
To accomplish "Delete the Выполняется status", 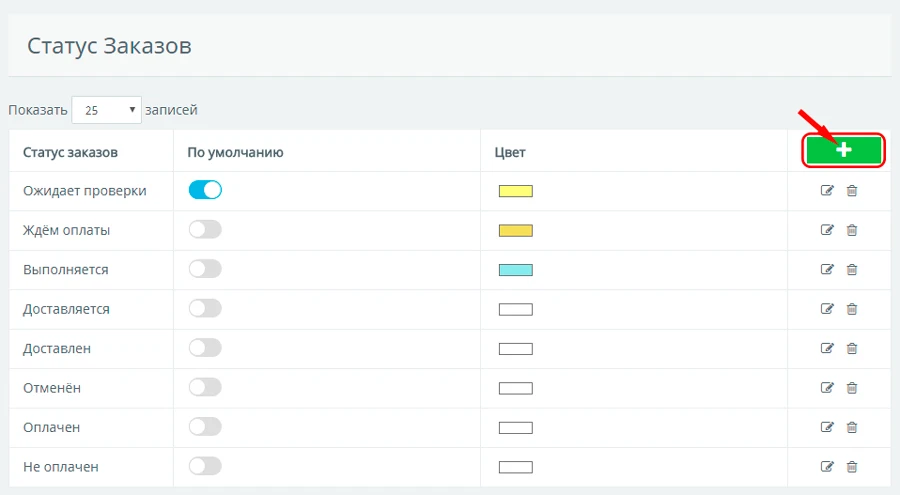I will click(x=852, y=269).
